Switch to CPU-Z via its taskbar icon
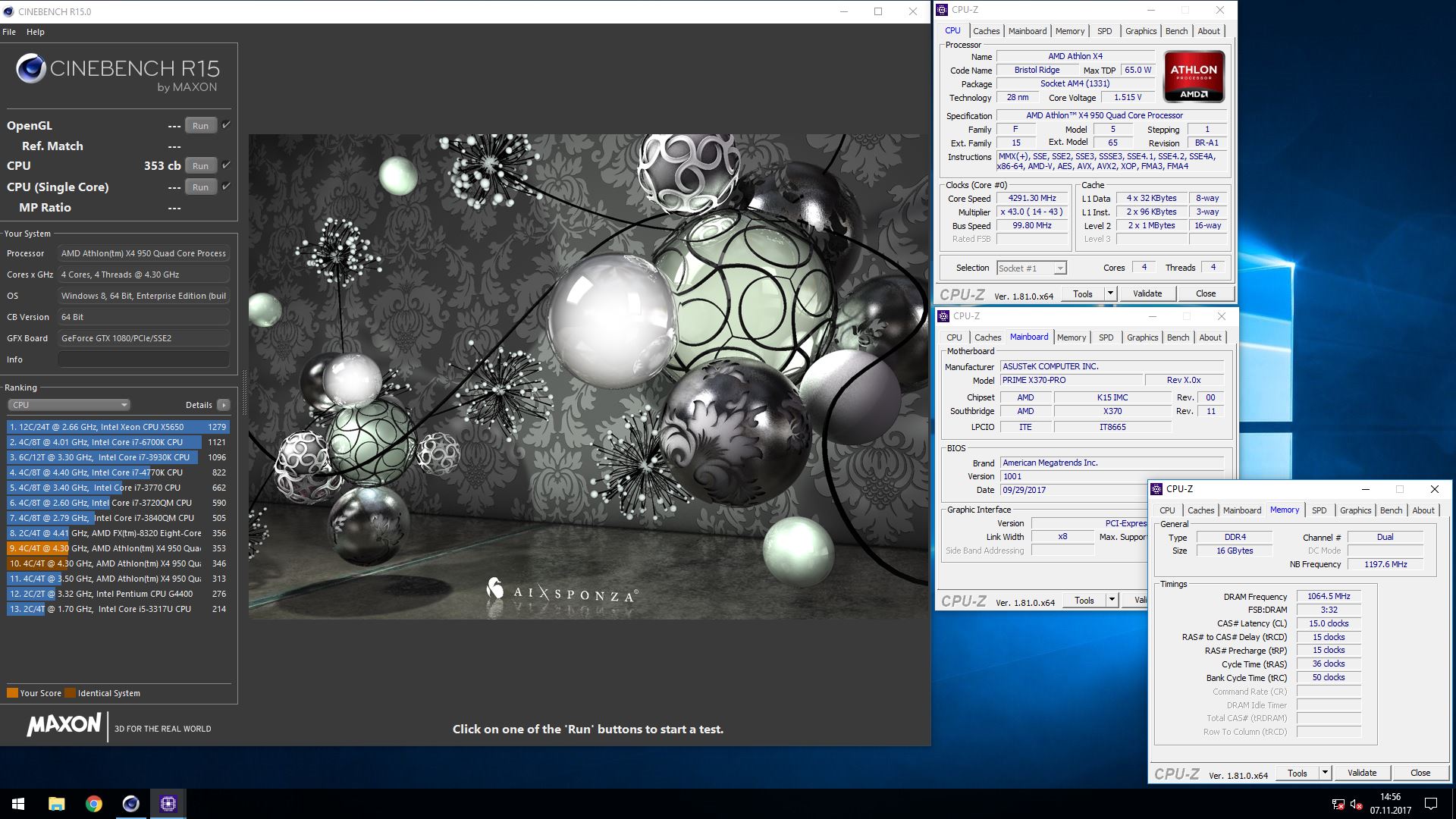Screen dimensions: 1456x819 coord(168,804)
